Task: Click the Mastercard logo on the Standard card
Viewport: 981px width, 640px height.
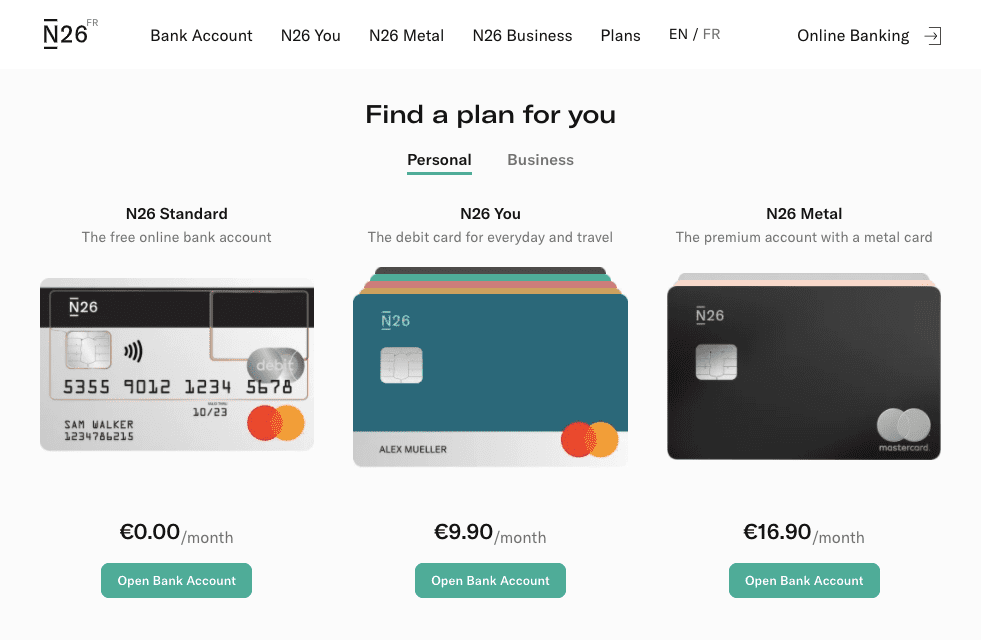Action: pyautogui.click(x=276, y=423)
